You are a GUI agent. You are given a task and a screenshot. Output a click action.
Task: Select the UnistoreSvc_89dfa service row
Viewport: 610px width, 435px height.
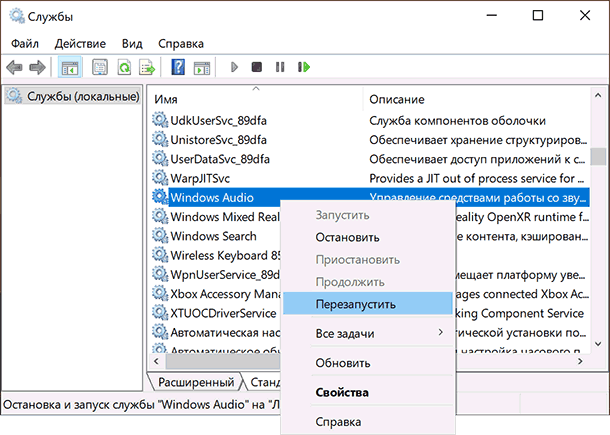coord(370,140)
